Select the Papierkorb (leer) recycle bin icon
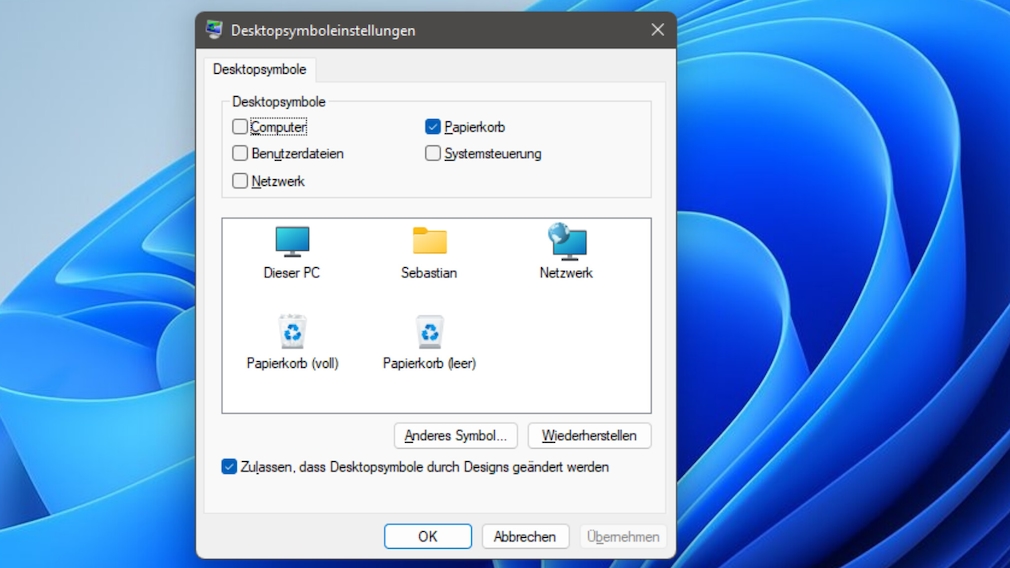This screenshot has height=568, width=1010. 430,332
